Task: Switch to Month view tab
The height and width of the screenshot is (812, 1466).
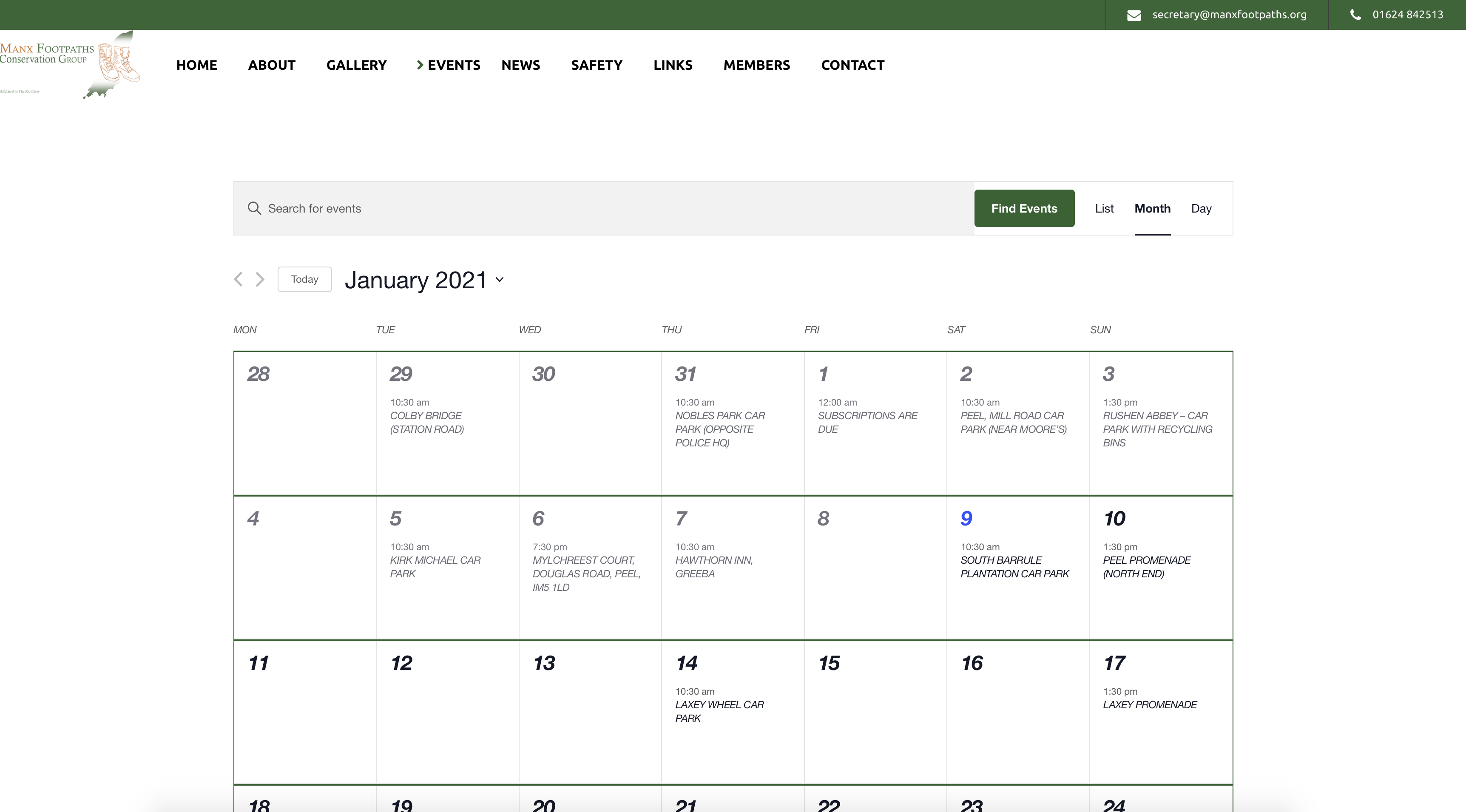Action: tap(1152, 208)
